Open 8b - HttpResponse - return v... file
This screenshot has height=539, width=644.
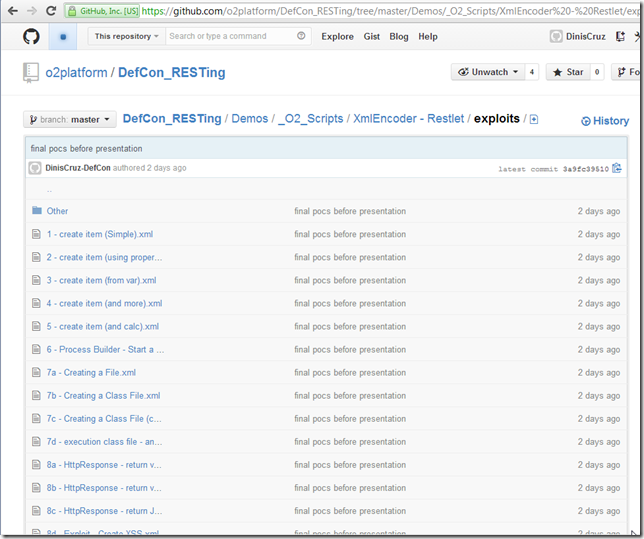pos(104,488)
